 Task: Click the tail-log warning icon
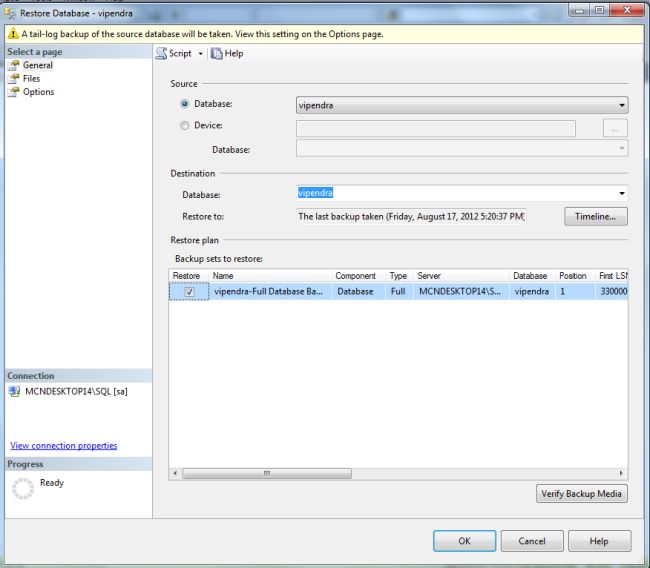[13, 34]
